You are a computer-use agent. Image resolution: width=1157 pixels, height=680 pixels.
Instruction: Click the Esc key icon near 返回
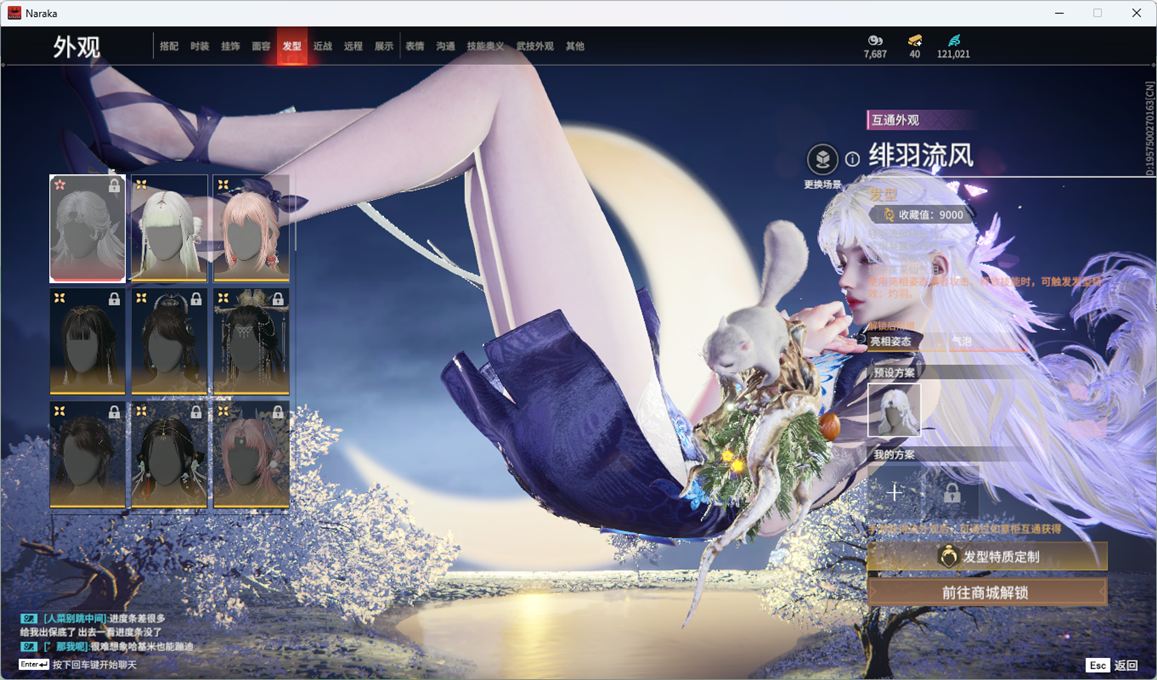pos(1097,665)
